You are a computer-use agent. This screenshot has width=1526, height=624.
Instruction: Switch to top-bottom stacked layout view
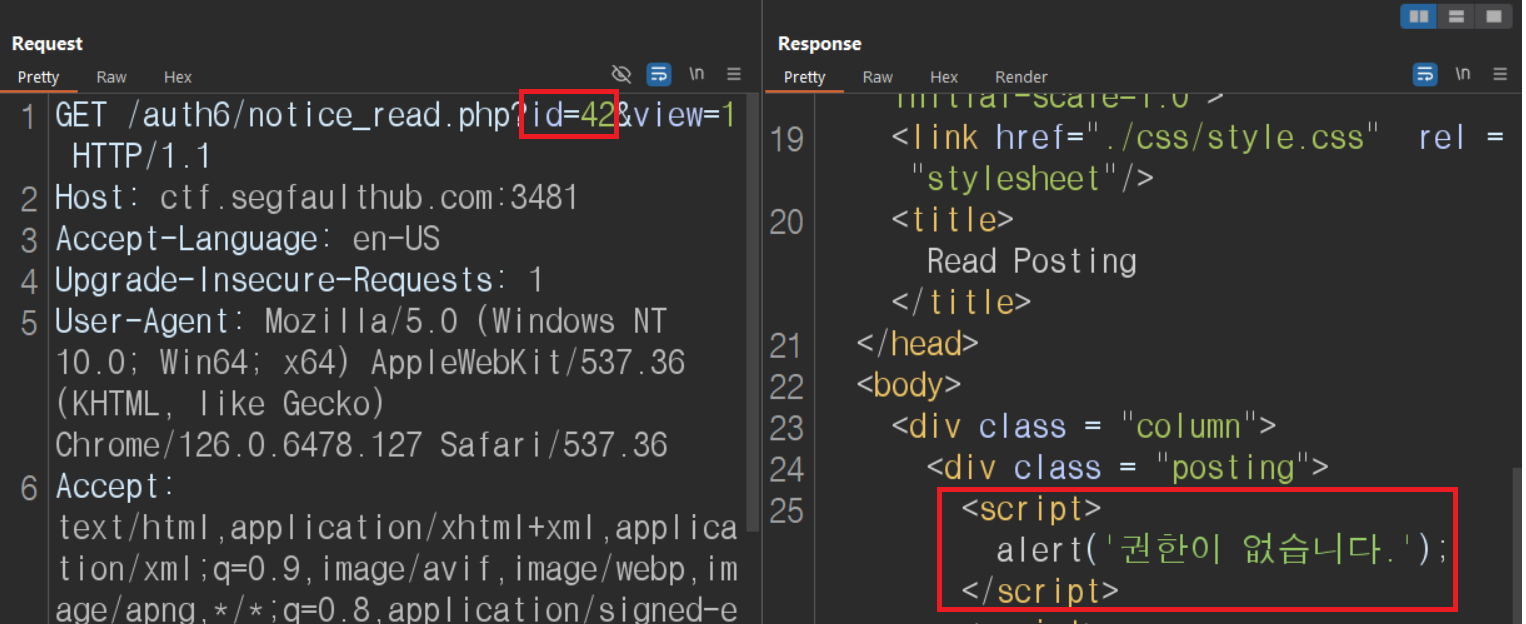pyautogui.click(x=1456, y=16)
